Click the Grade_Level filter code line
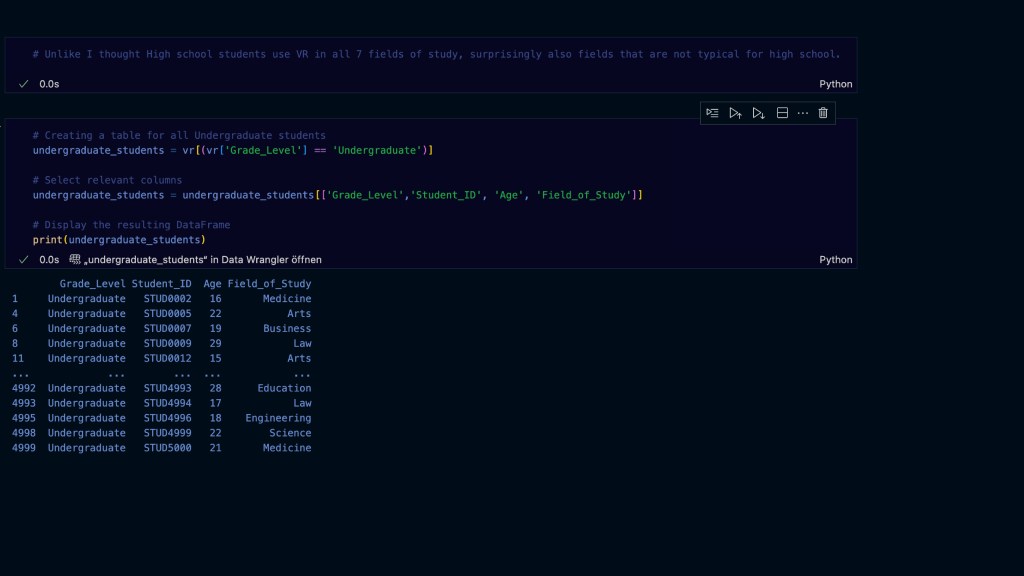Screen dimensions: 1024x576 pos(232,150)
